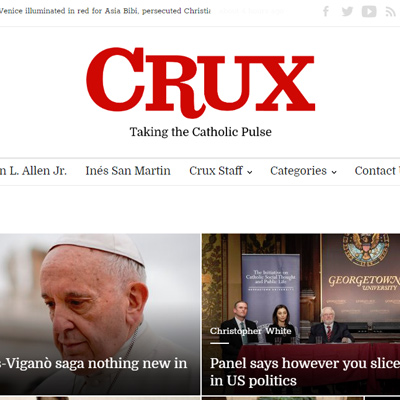The image size is (400, 400).
Task: Click the Taking the Catholic Pulse tagline
Action: click(201, 132)
